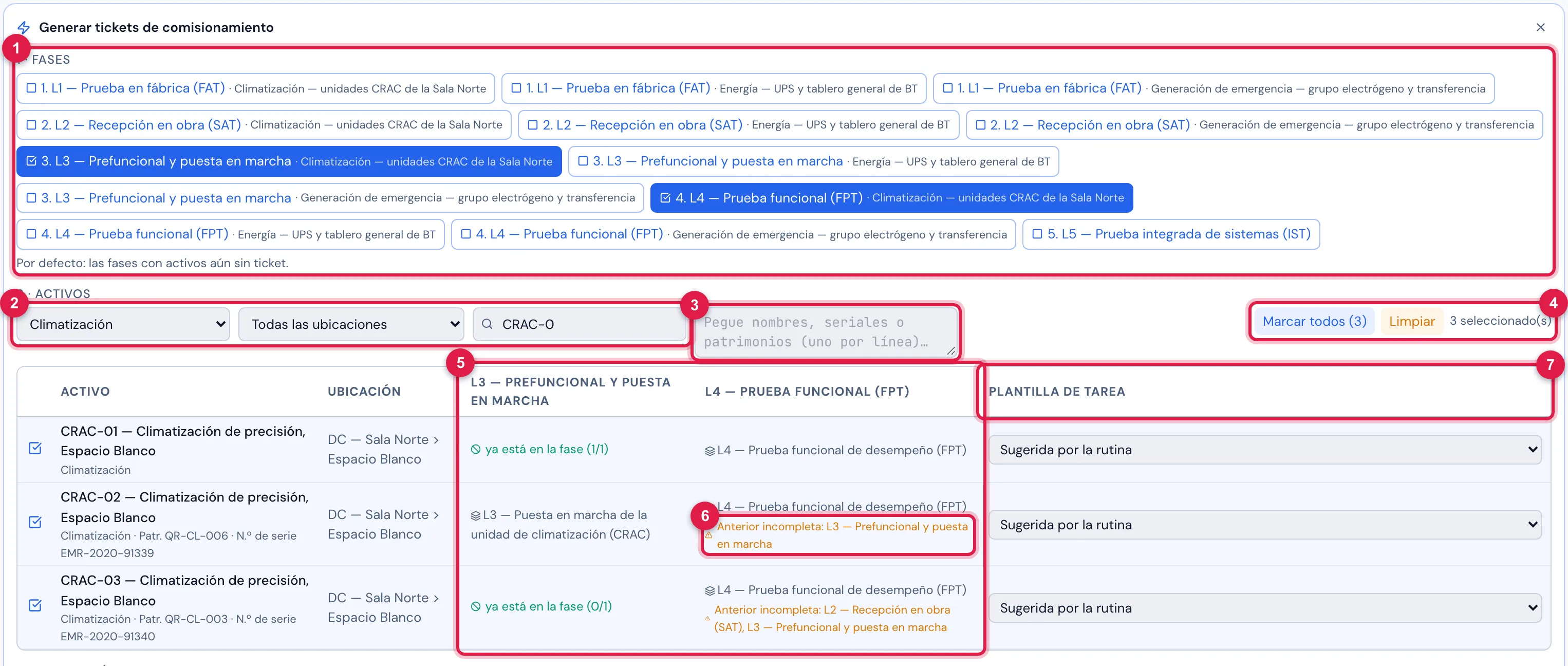Toggle L4 FPT Energía UPS phase chip

[231, 234]
